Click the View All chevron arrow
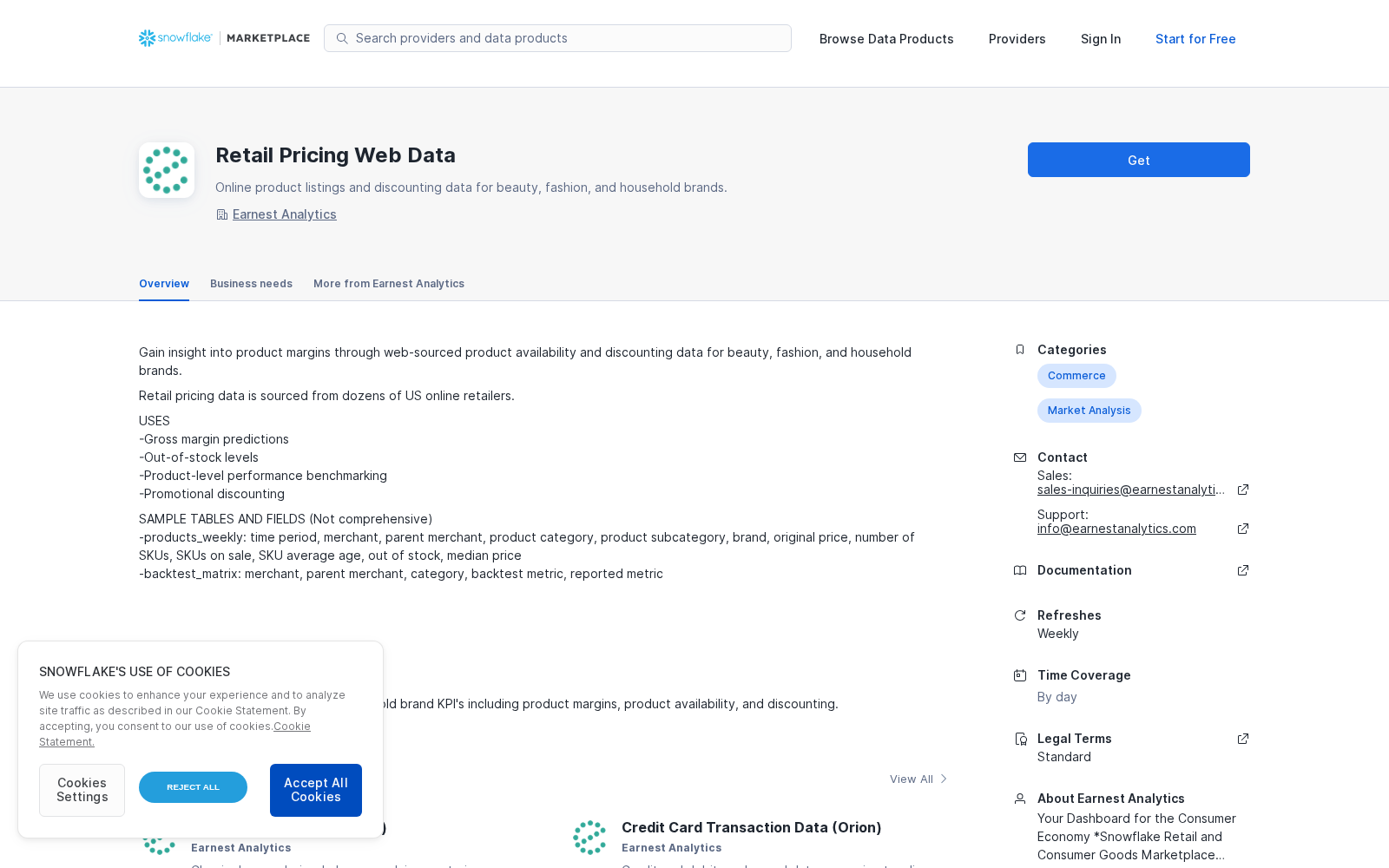Viewport: 1389px width, 868px height. 944,779
